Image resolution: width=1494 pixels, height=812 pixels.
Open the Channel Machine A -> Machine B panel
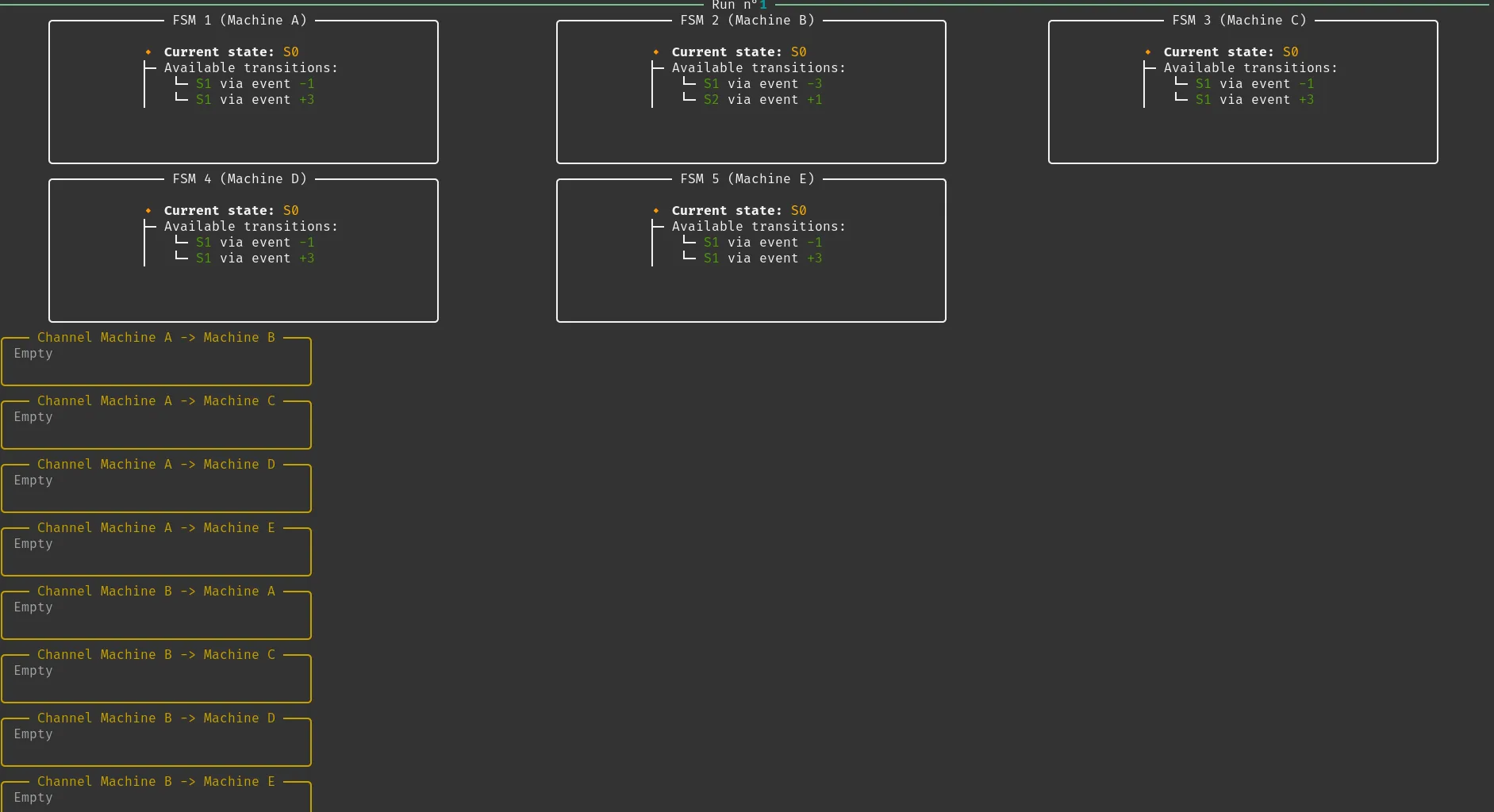pyautogui.click(x=156, y=338)
